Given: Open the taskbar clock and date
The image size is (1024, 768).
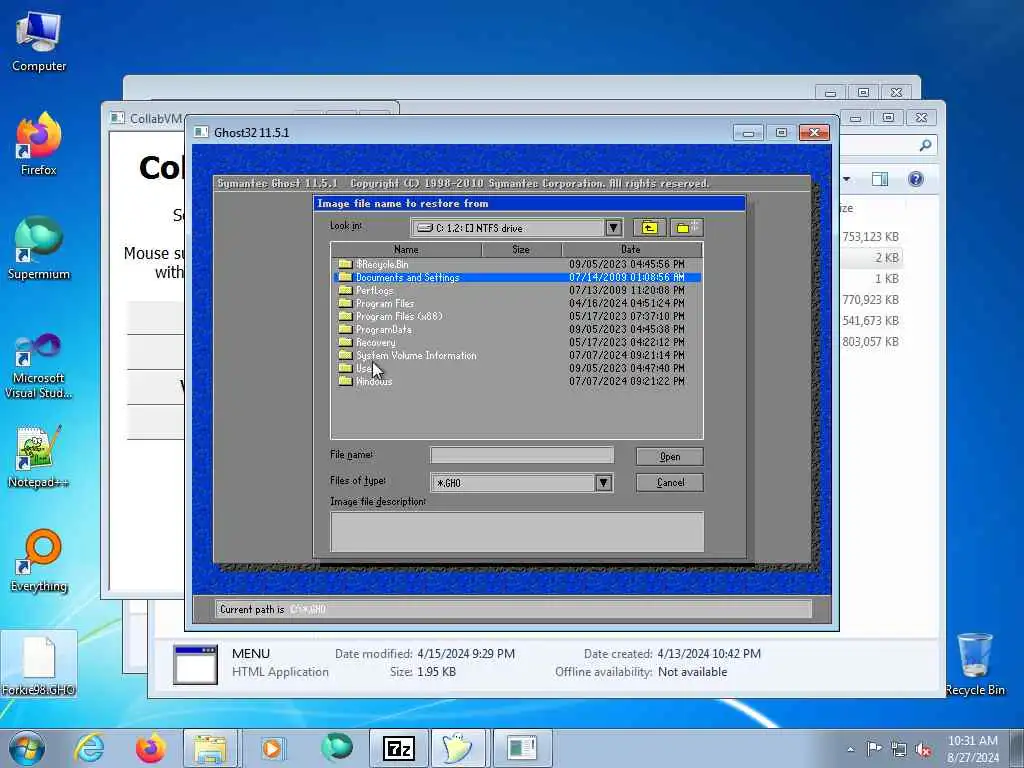Looking at the screenshot, I should point(973,749).
